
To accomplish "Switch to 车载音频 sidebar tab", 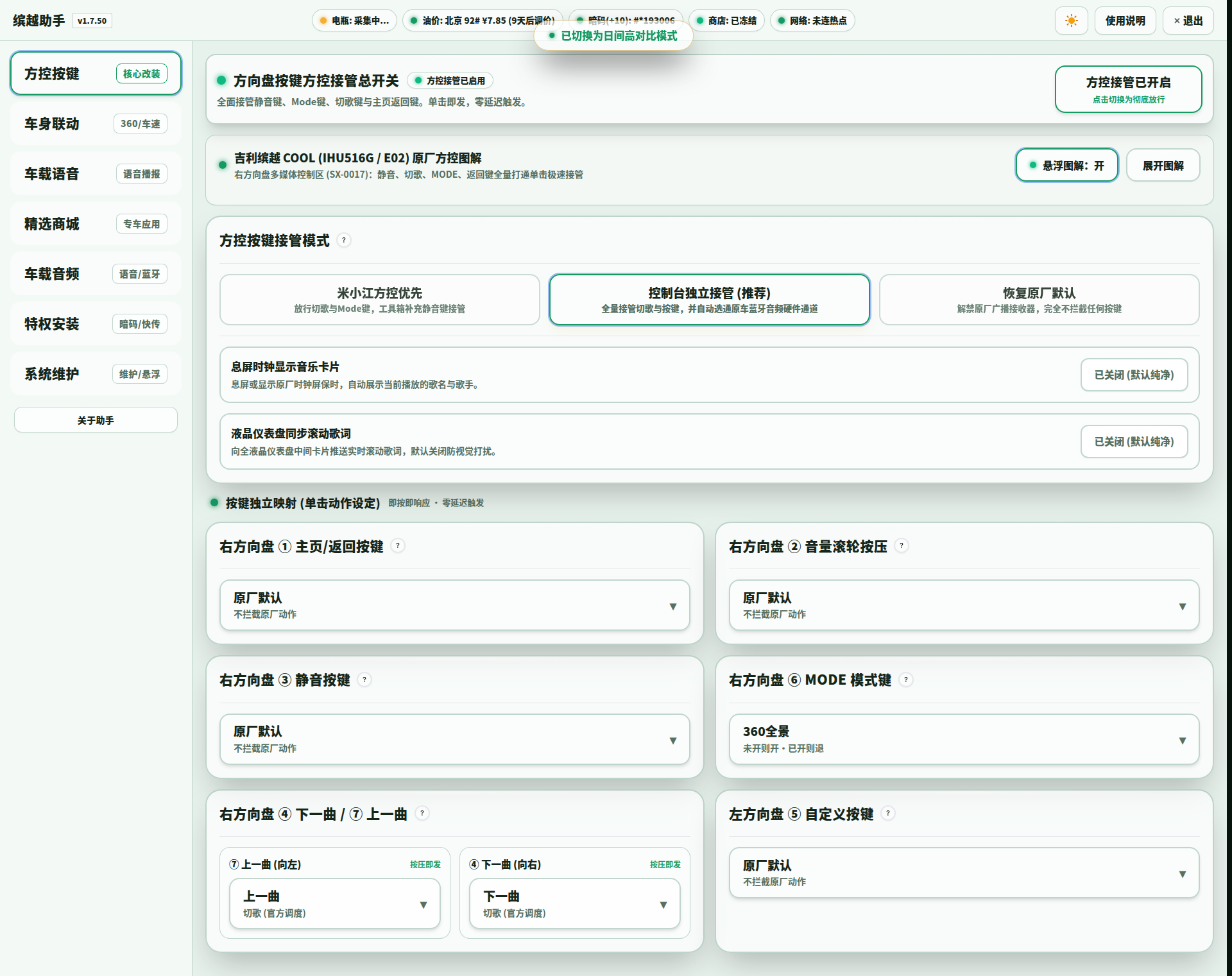I will click(x=96, y=273).
